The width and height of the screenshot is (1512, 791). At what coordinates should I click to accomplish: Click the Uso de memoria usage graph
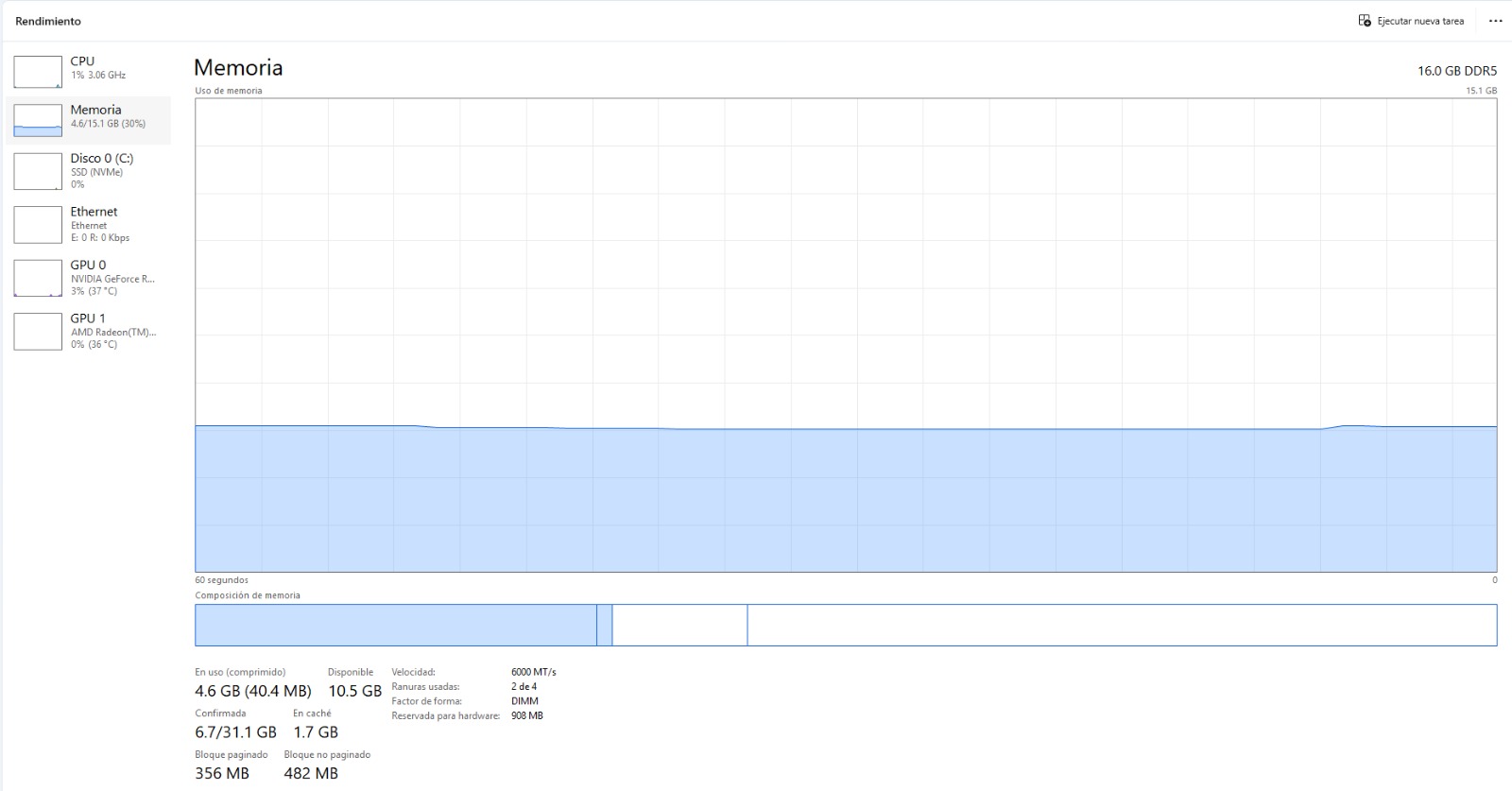tap(846, 335)
